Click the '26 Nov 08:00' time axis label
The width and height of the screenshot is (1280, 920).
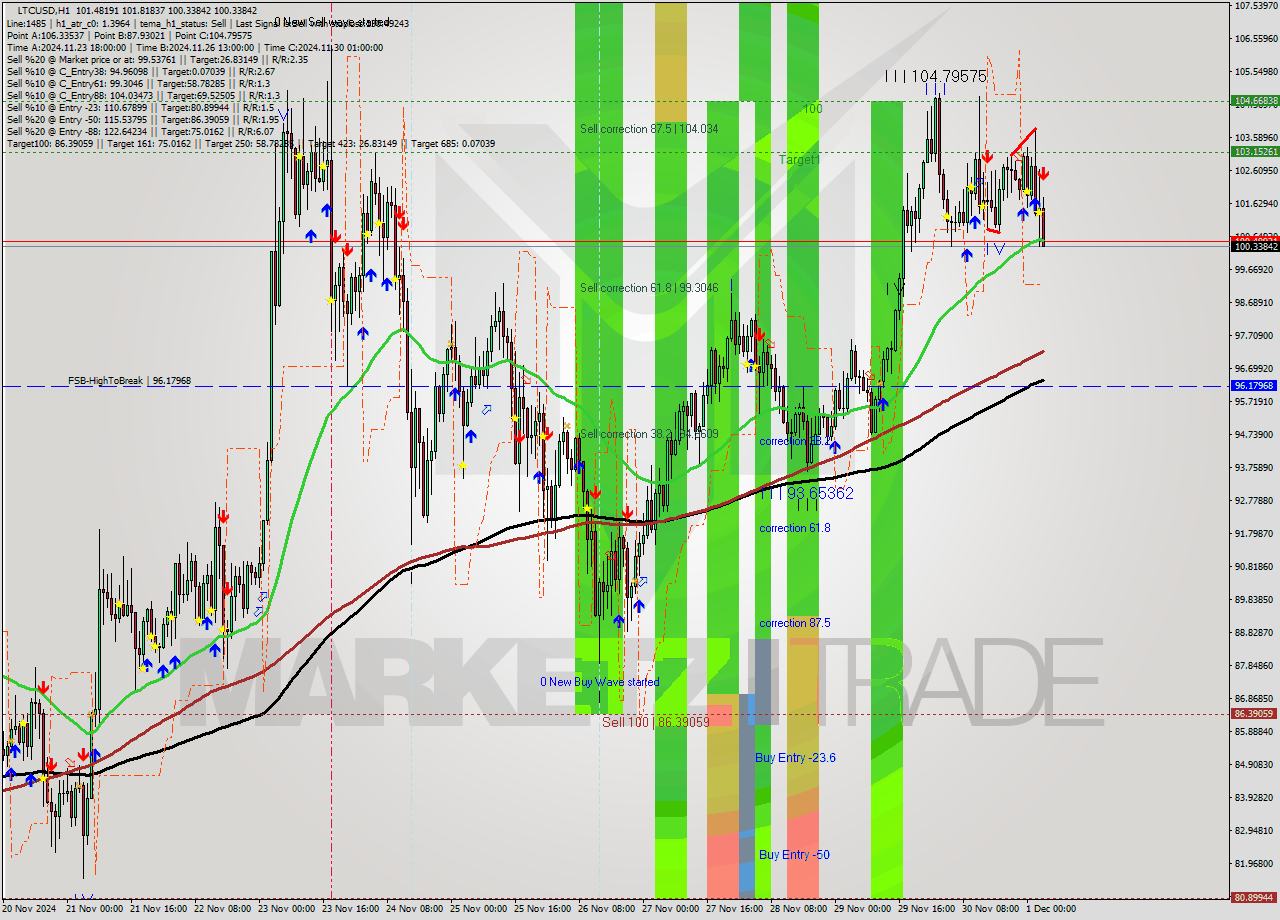(607, 909)
